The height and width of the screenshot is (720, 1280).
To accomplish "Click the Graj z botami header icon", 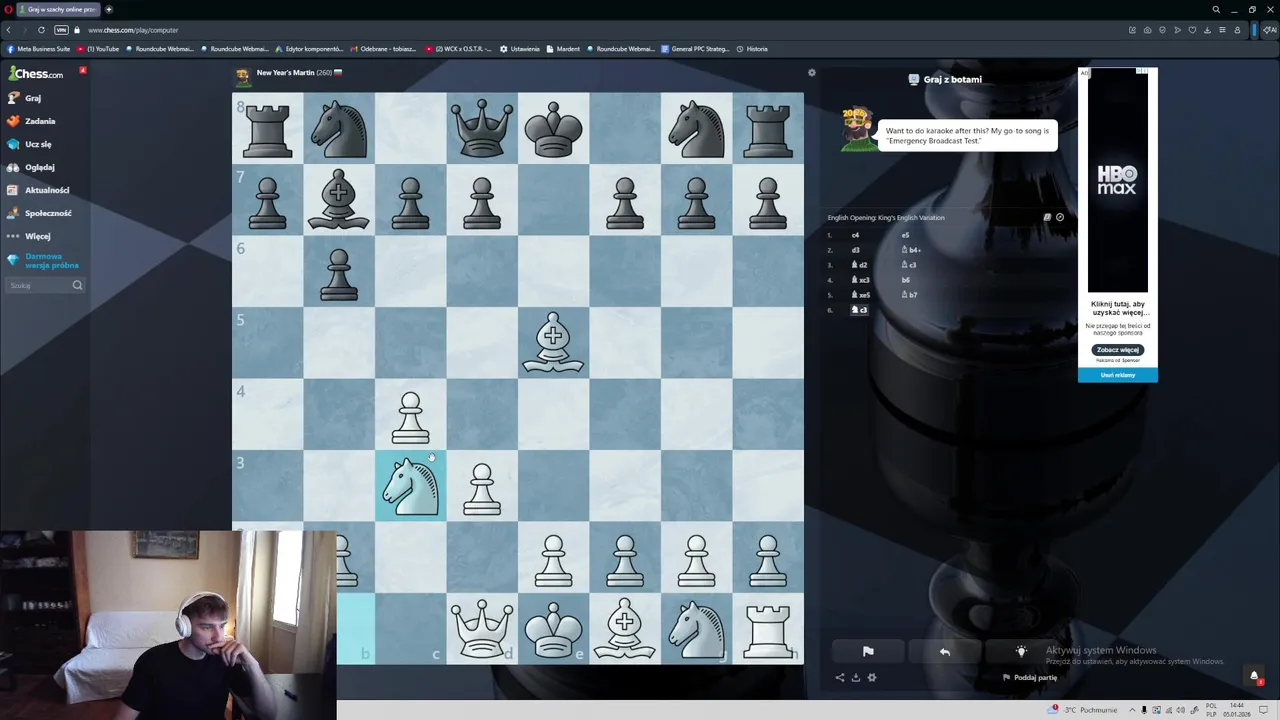I will (x=913, y=79).
